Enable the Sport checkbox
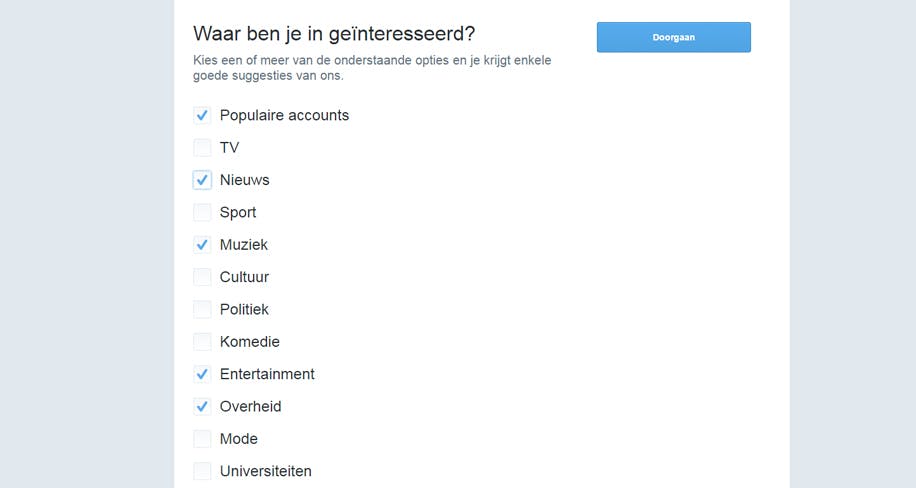This screenshot has height=488, width=916. 202,212
